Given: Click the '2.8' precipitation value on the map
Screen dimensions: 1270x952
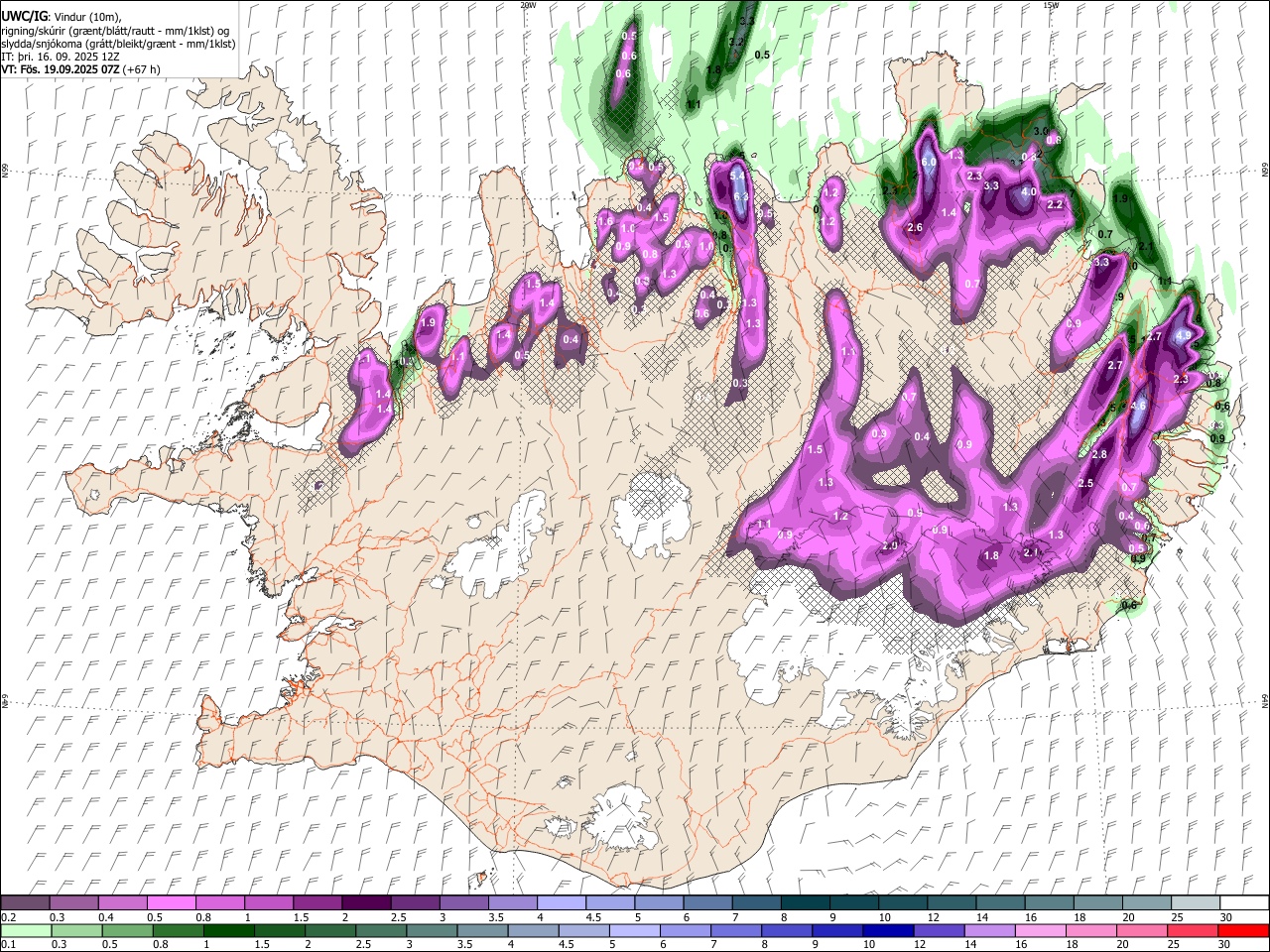Looking at the screenshot, I should [x=1099, y=454].
